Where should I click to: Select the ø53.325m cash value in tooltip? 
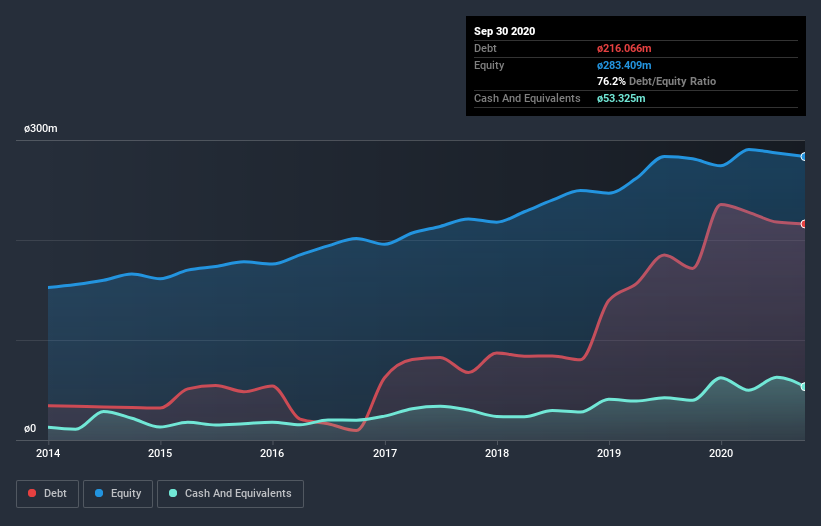coord(621,98)
